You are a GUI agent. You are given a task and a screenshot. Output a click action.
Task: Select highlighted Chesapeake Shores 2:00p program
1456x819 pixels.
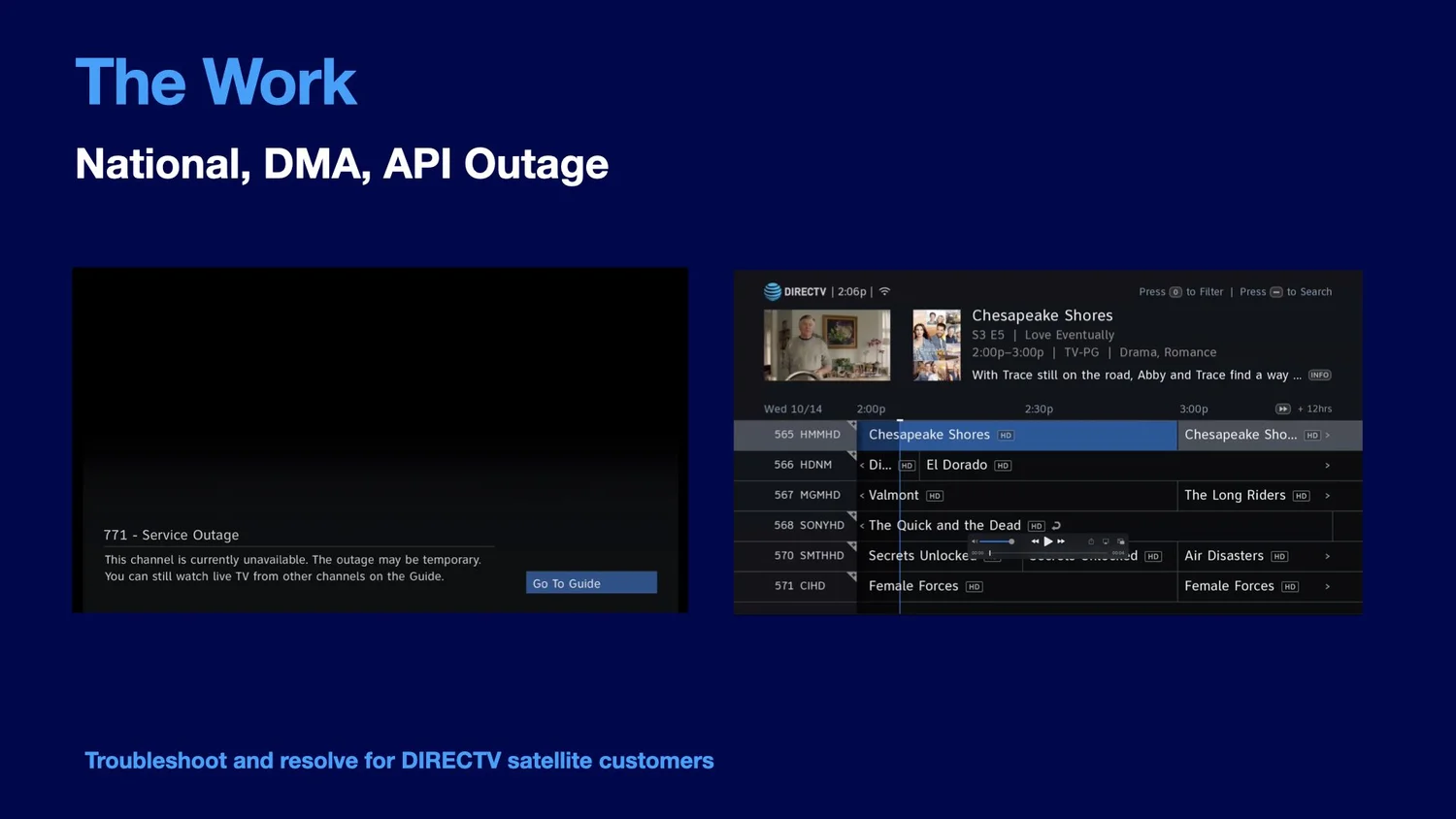1016,435
